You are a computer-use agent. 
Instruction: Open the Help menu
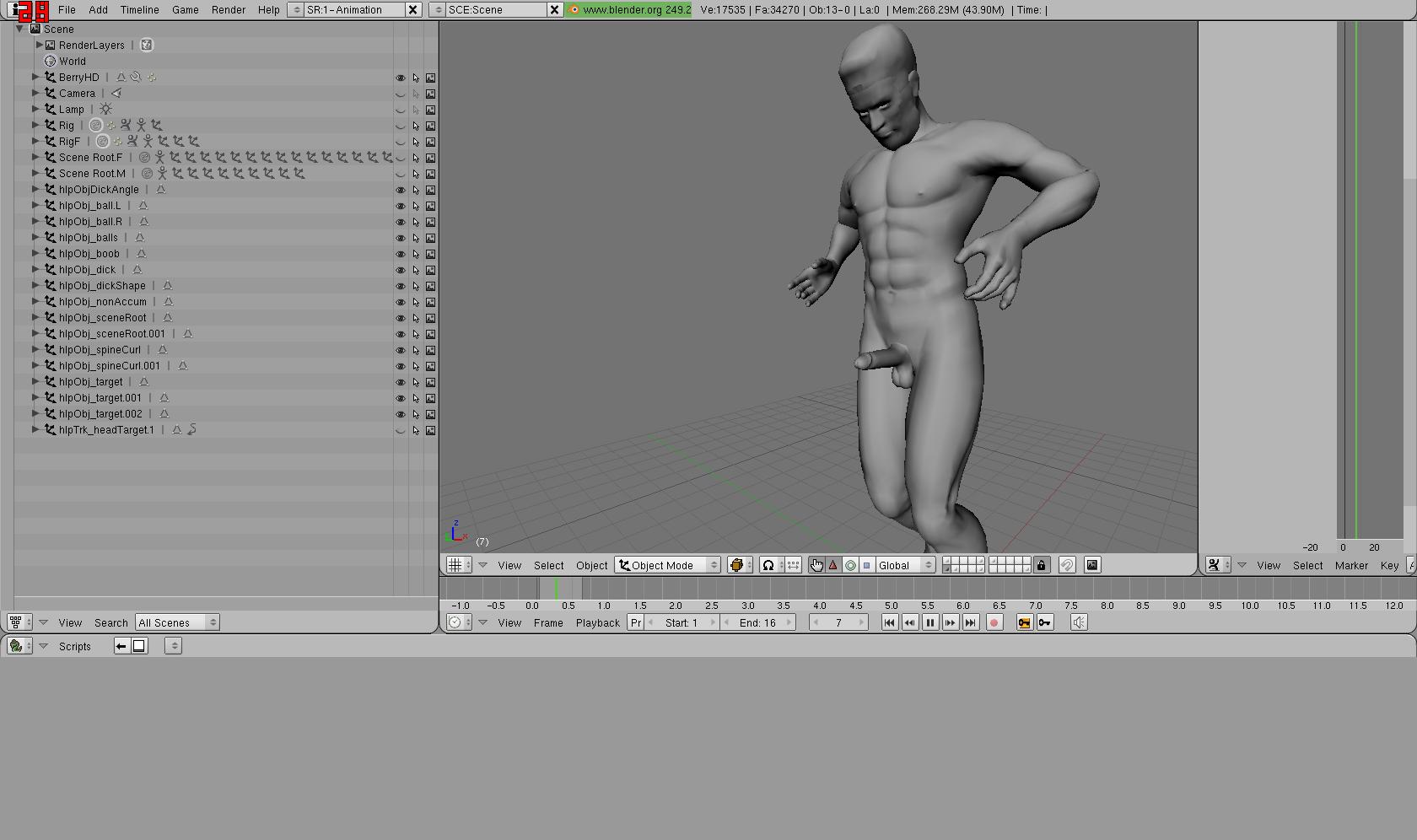click(x=269, y=10)
